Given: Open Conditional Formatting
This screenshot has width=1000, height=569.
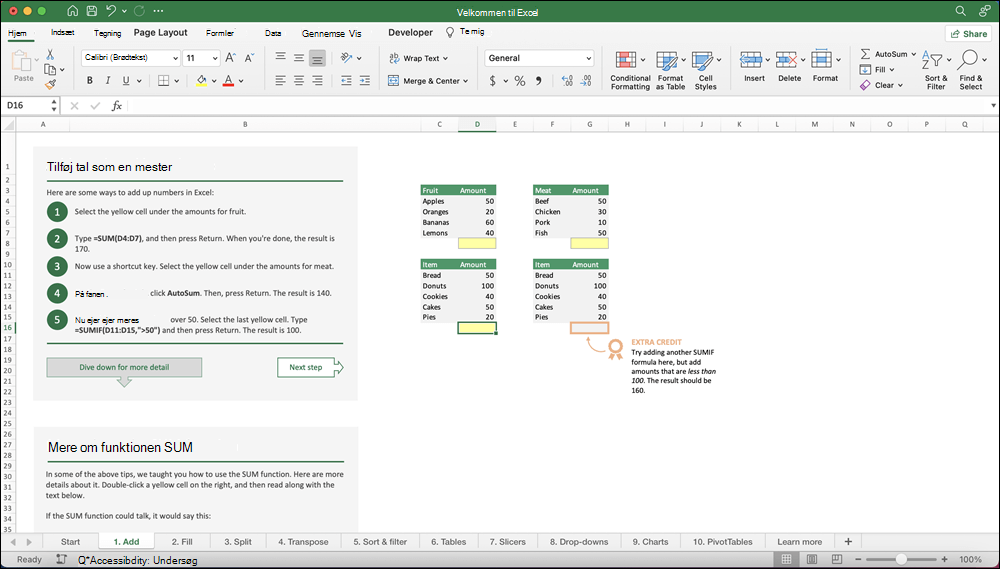Looking at the screenshot, I should [x=630, y=70].
